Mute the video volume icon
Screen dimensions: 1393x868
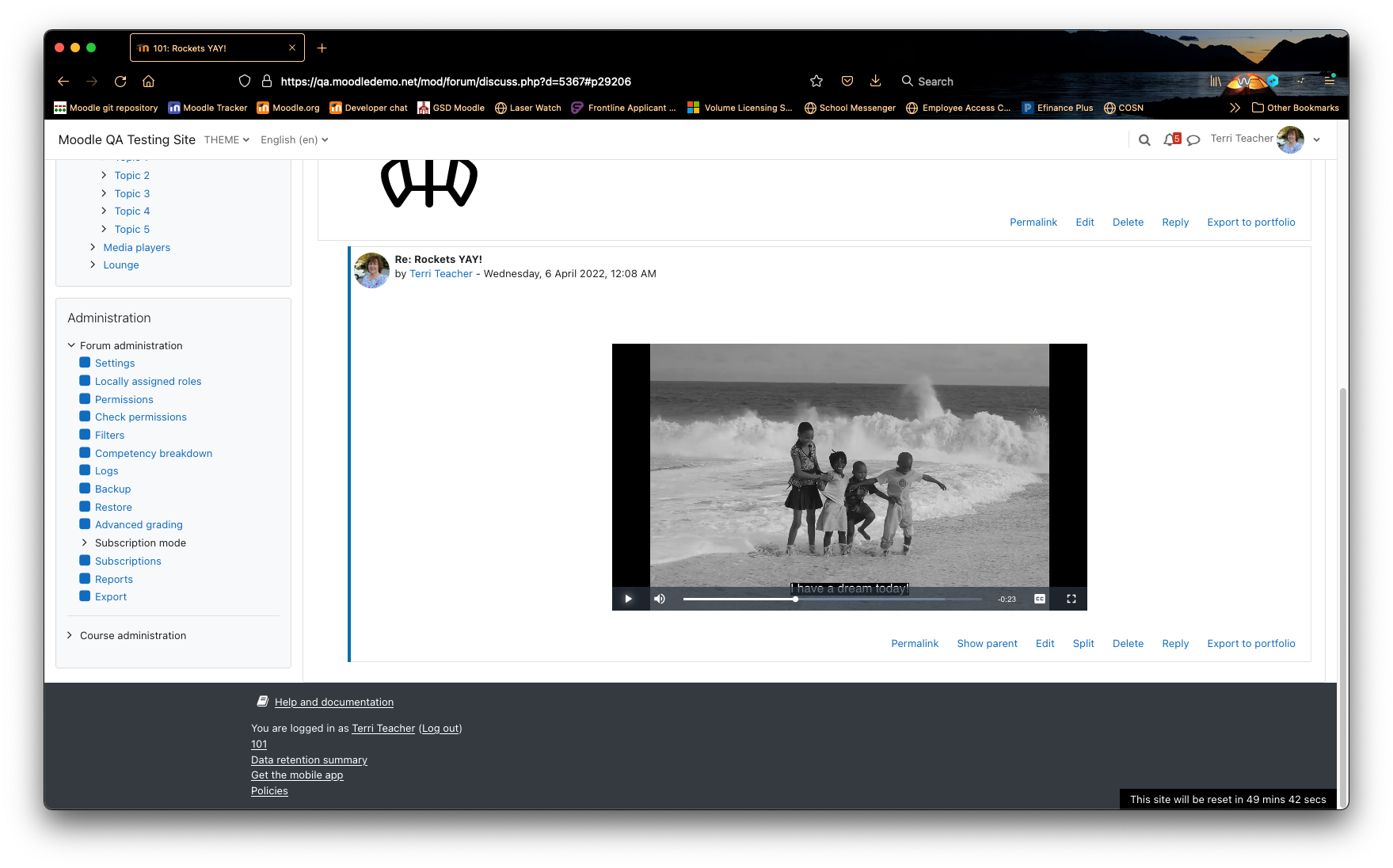(659, 599)
